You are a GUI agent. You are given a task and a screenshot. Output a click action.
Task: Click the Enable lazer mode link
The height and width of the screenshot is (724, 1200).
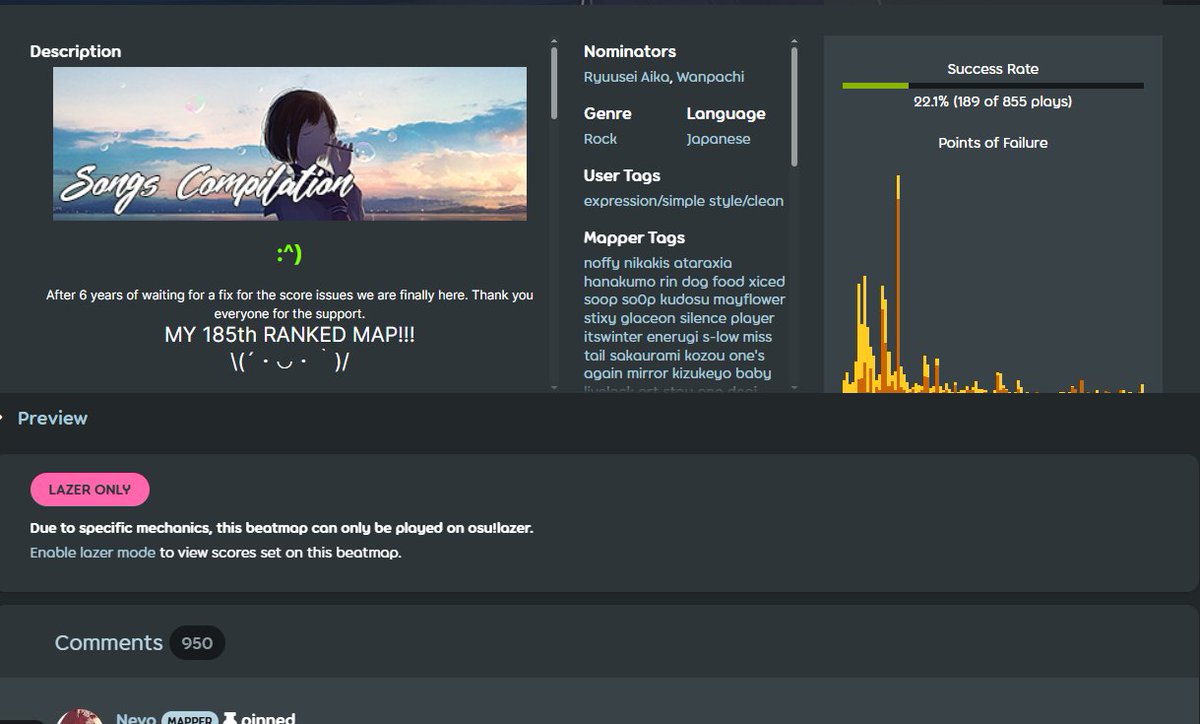coord(92,552)
